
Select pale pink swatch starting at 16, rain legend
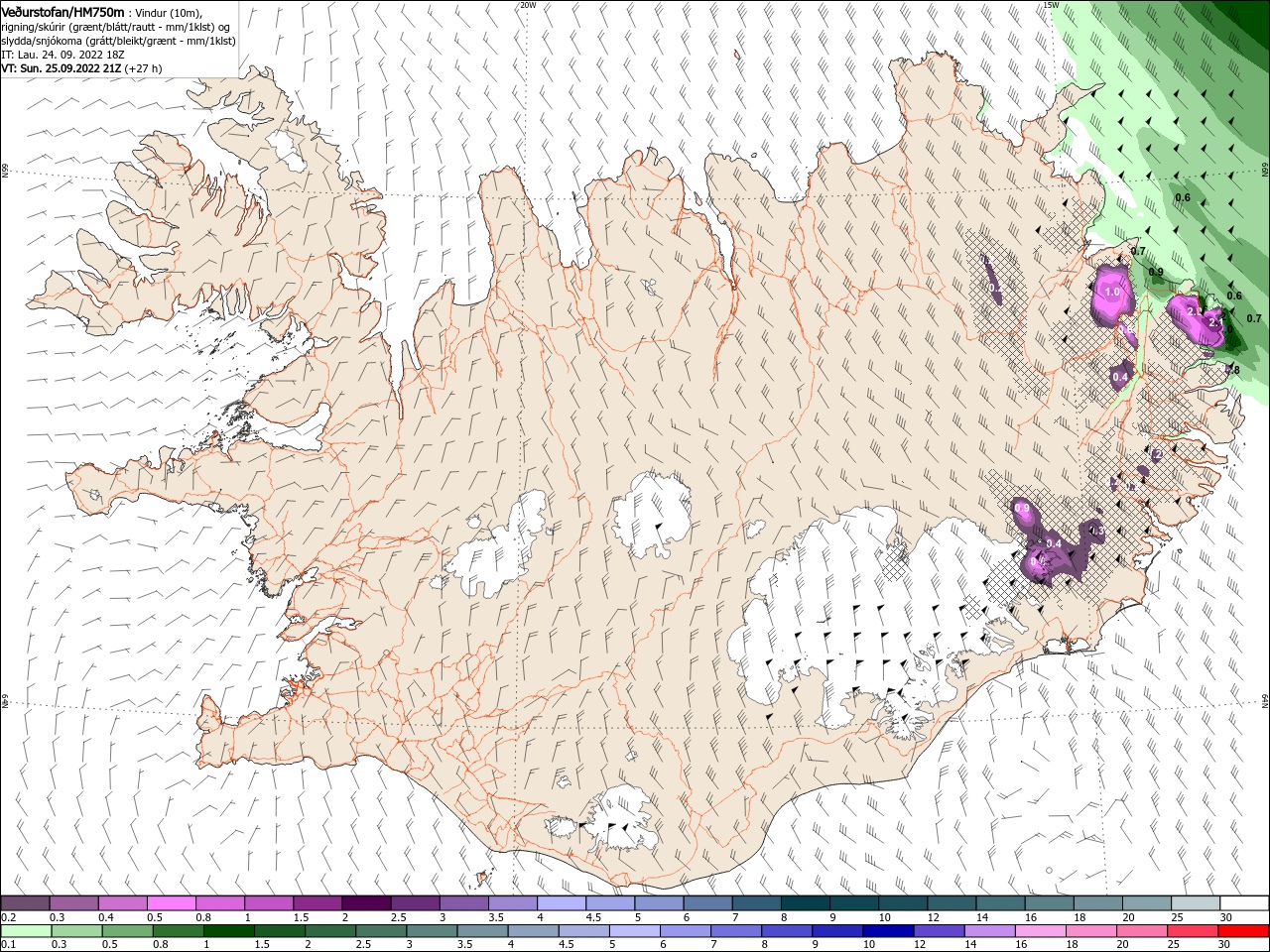[x=1040, y=931]
